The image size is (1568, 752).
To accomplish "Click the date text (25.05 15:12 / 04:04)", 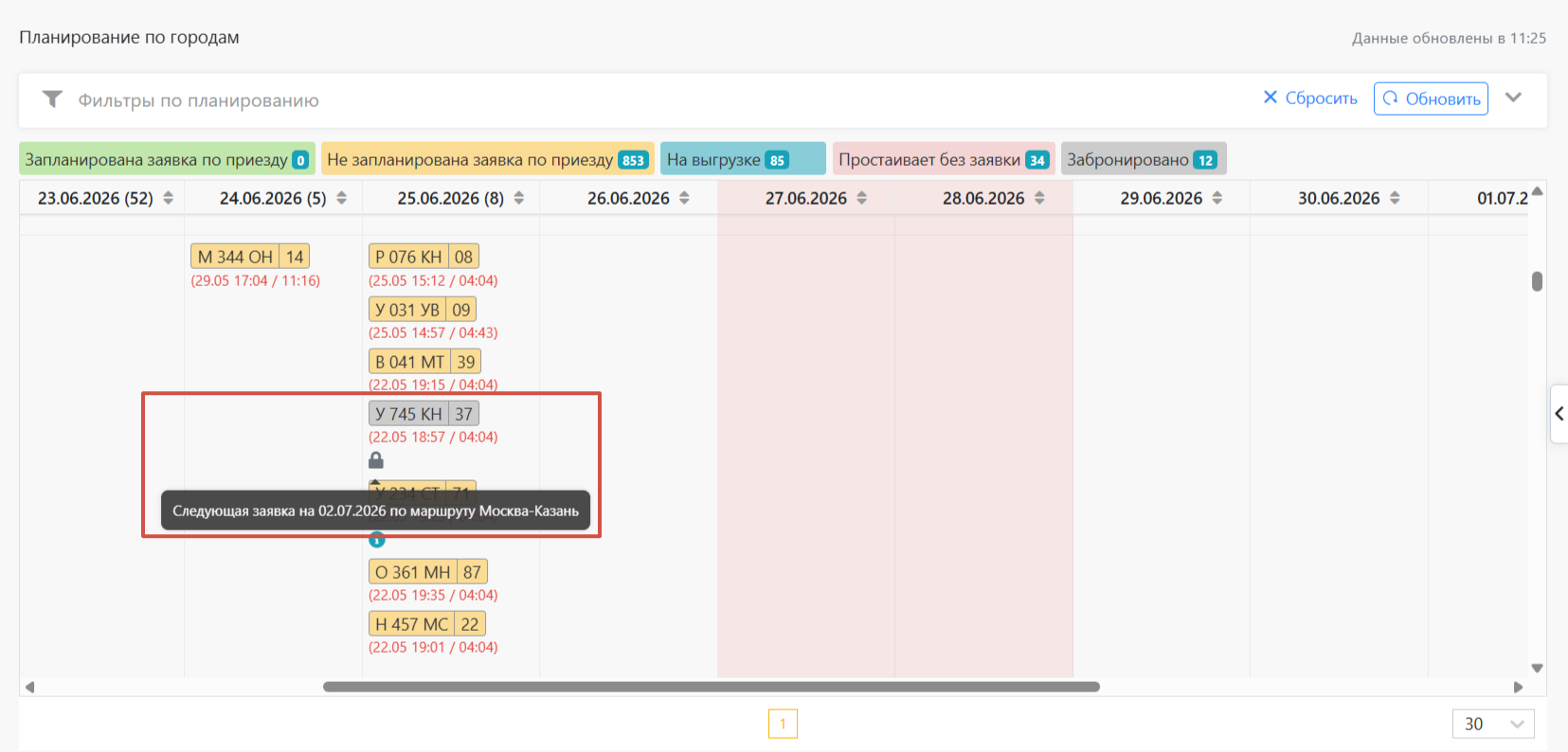I will 433,280.
